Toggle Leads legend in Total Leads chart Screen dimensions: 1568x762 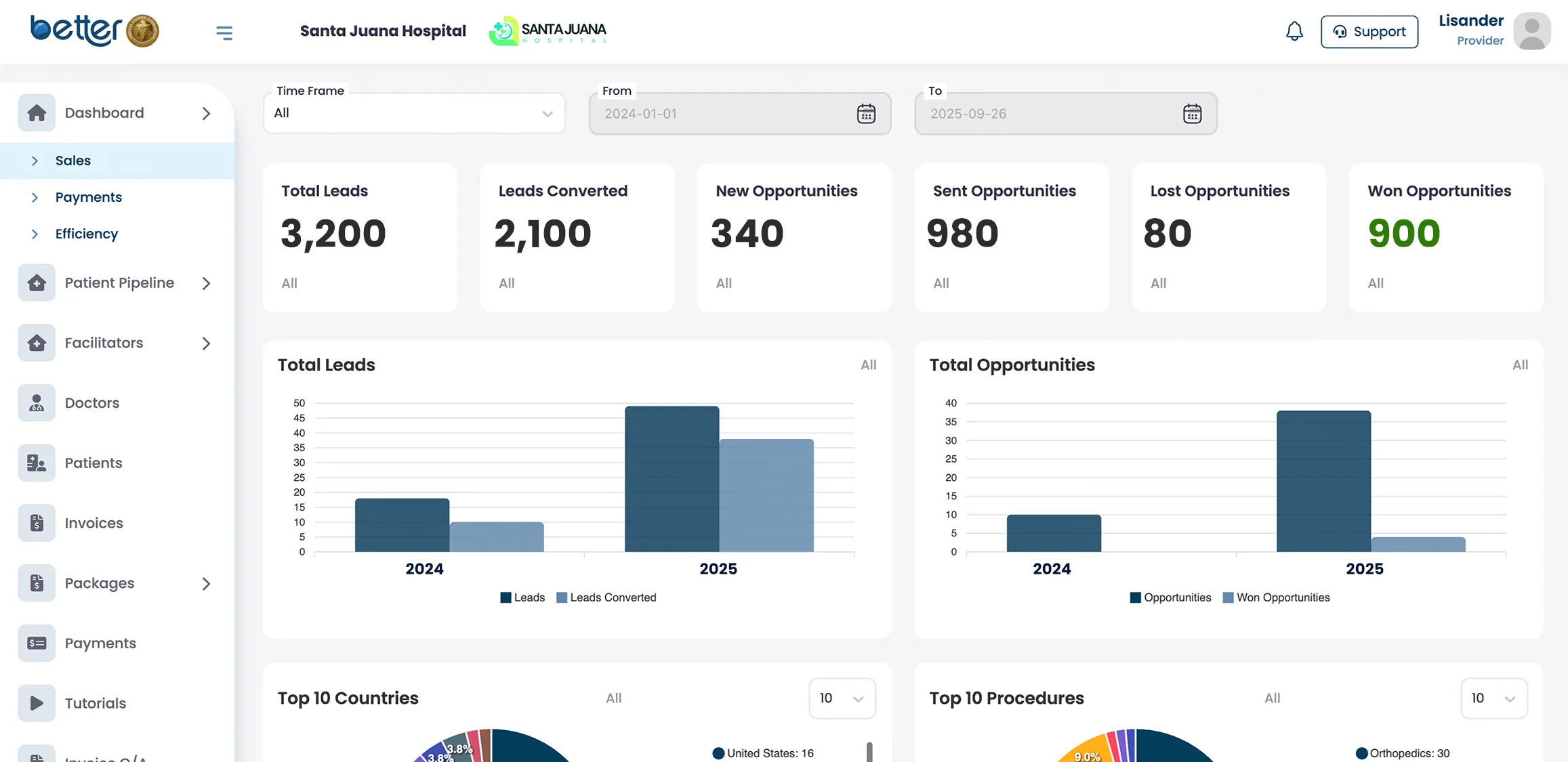pyautogui.click(x=522, y=597)
